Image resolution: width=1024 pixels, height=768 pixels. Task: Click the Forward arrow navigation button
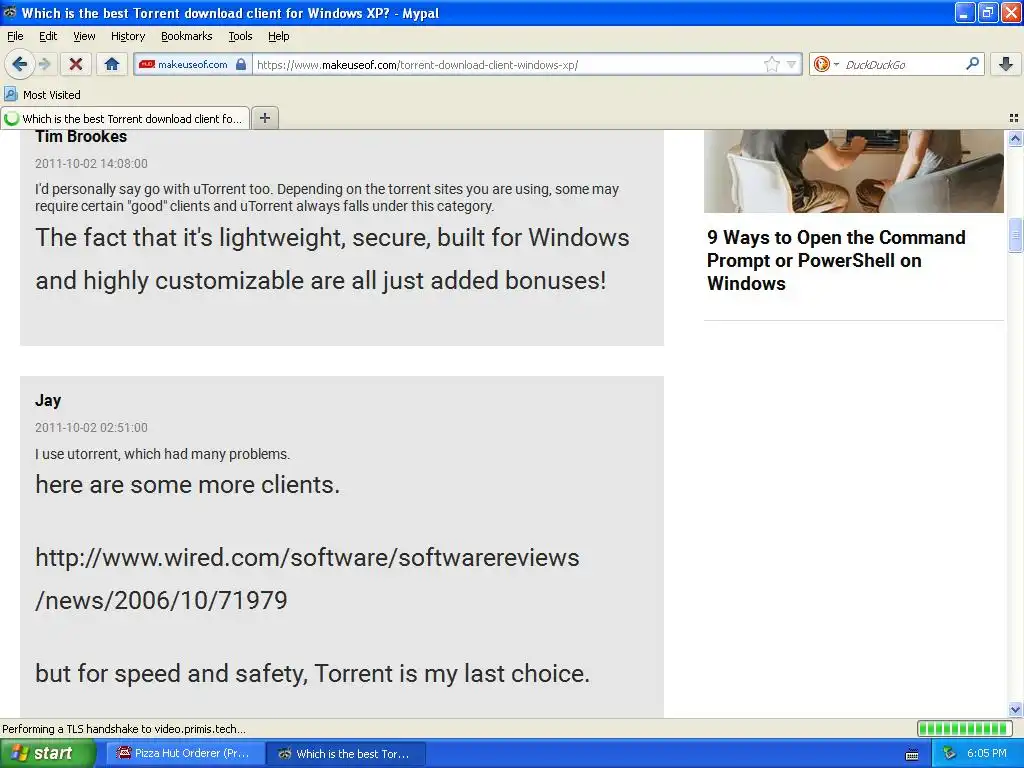pyautogui.click(x=44, y=64)
